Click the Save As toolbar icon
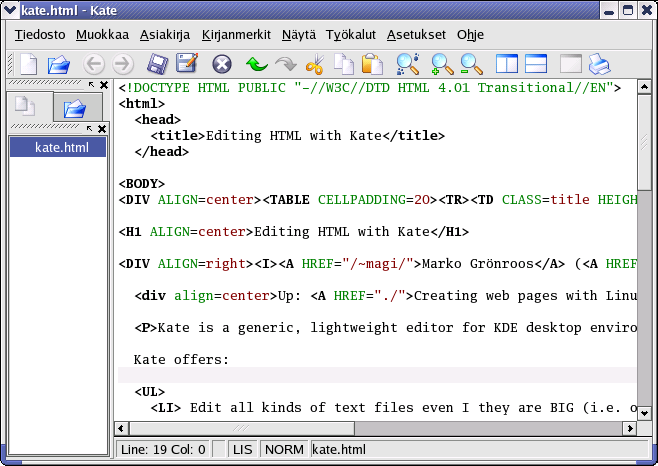658x466 pixels. 187,65
